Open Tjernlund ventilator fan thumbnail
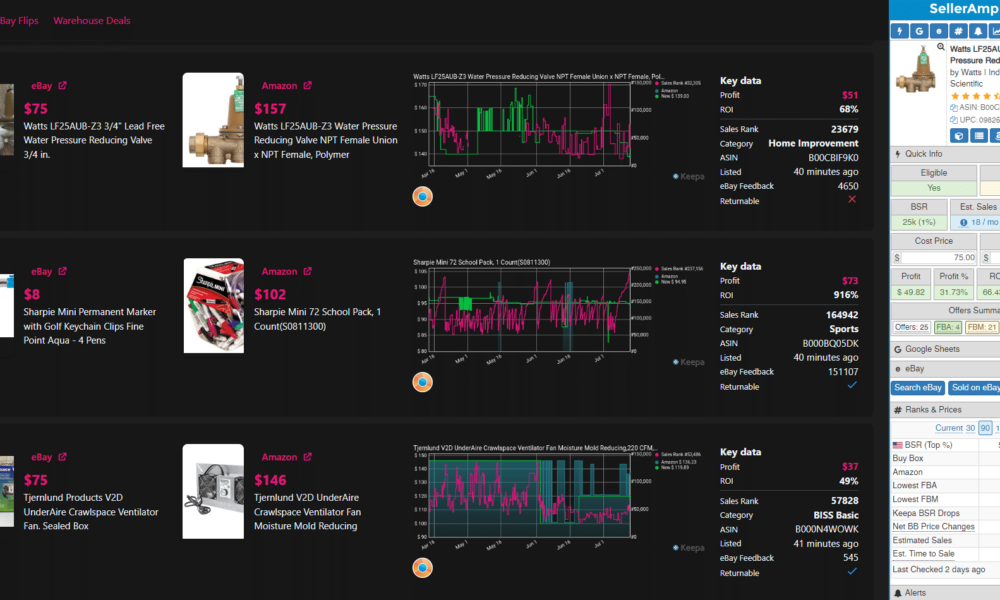The image size is (1000, 600). pyautogui.click(x=213, y=491)
